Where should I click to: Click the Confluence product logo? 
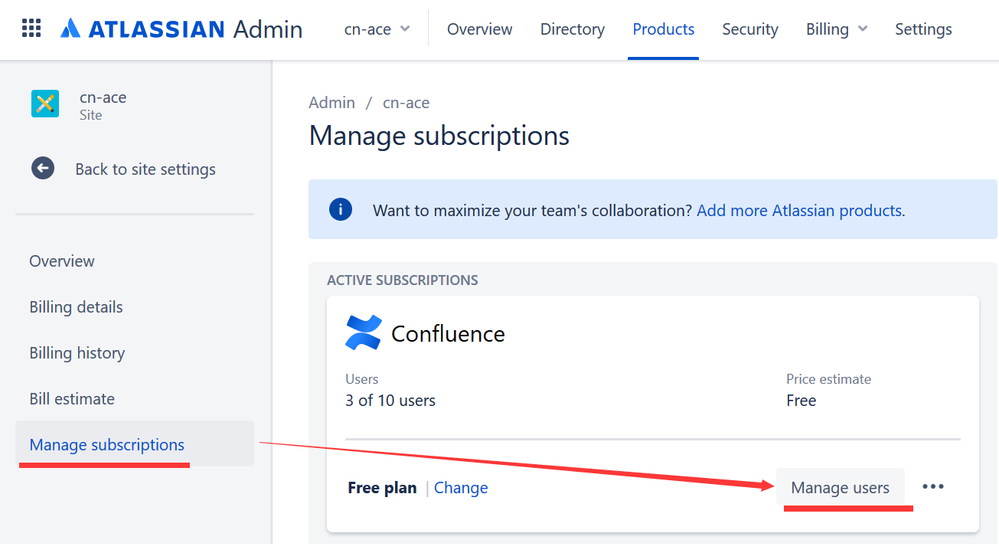pos(363,333)
